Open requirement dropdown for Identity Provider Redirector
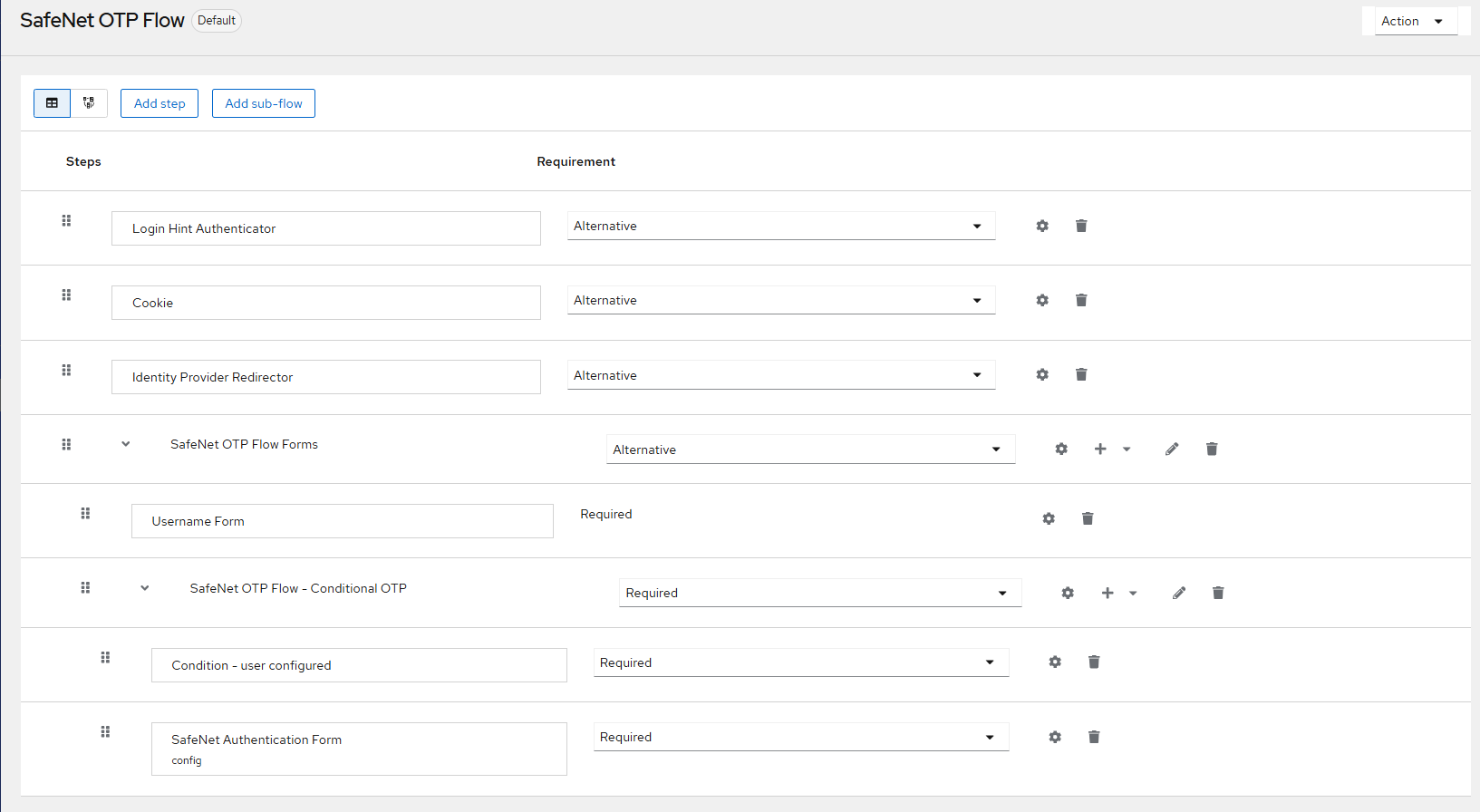 [781, 375]
